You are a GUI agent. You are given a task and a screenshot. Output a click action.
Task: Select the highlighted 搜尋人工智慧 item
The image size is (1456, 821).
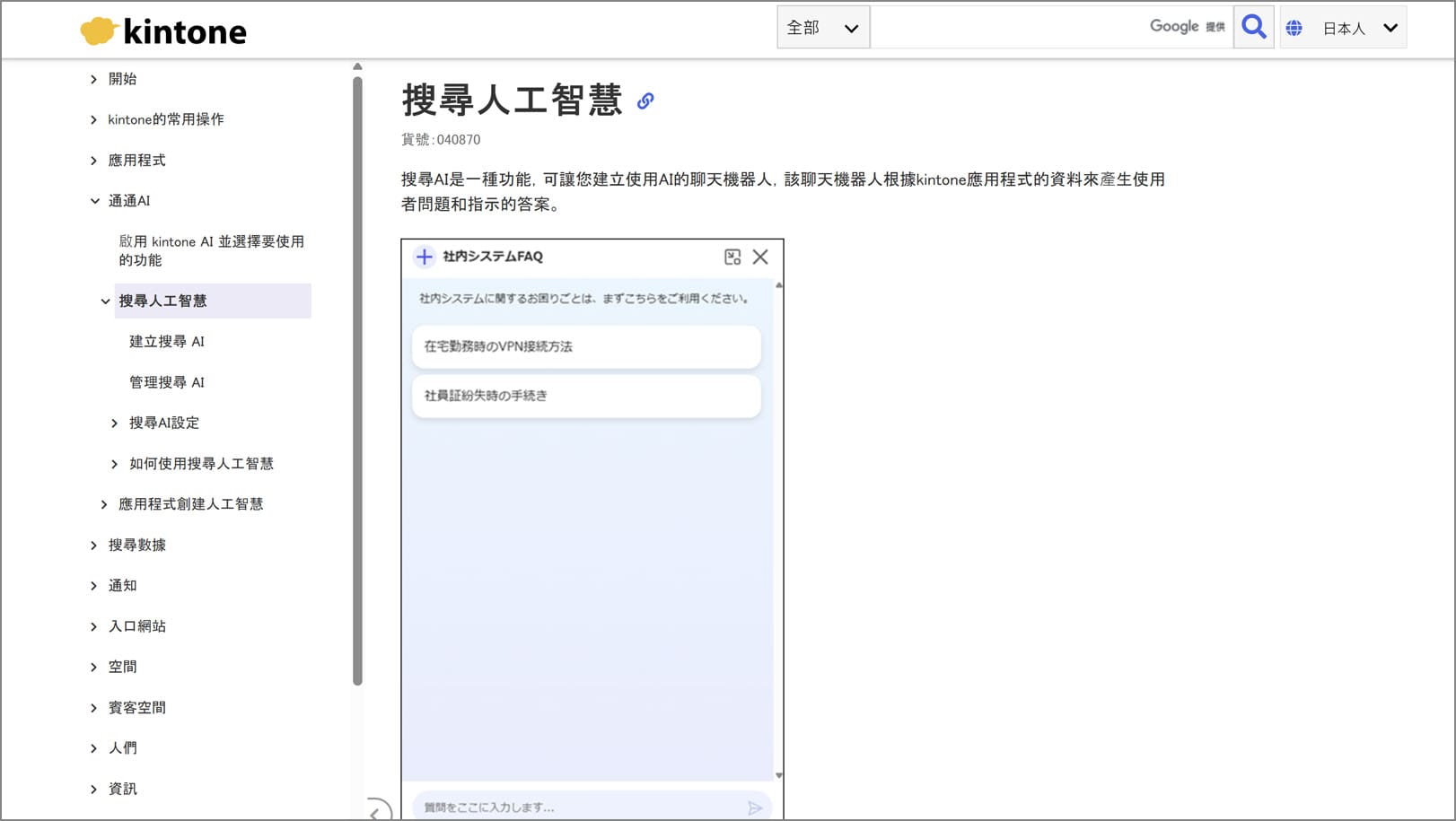(x=213, y=301)
